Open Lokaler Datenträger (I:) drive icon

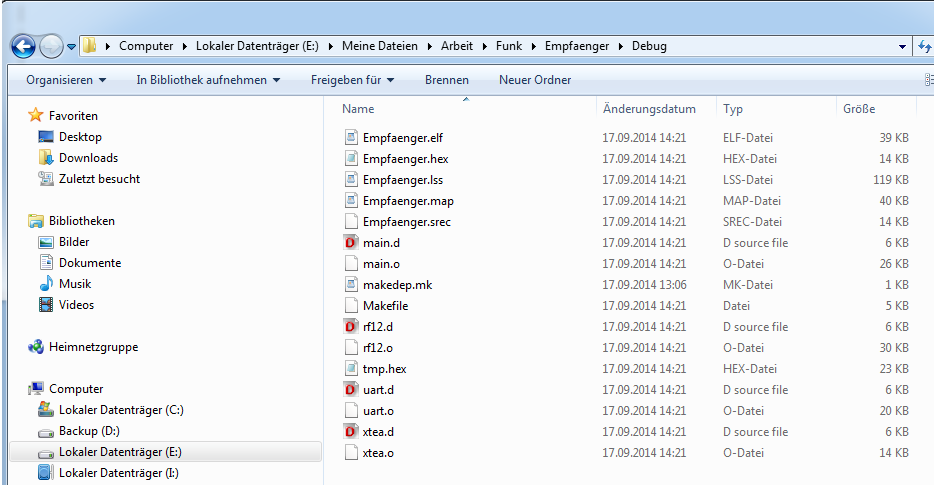(x=46, y=473)
